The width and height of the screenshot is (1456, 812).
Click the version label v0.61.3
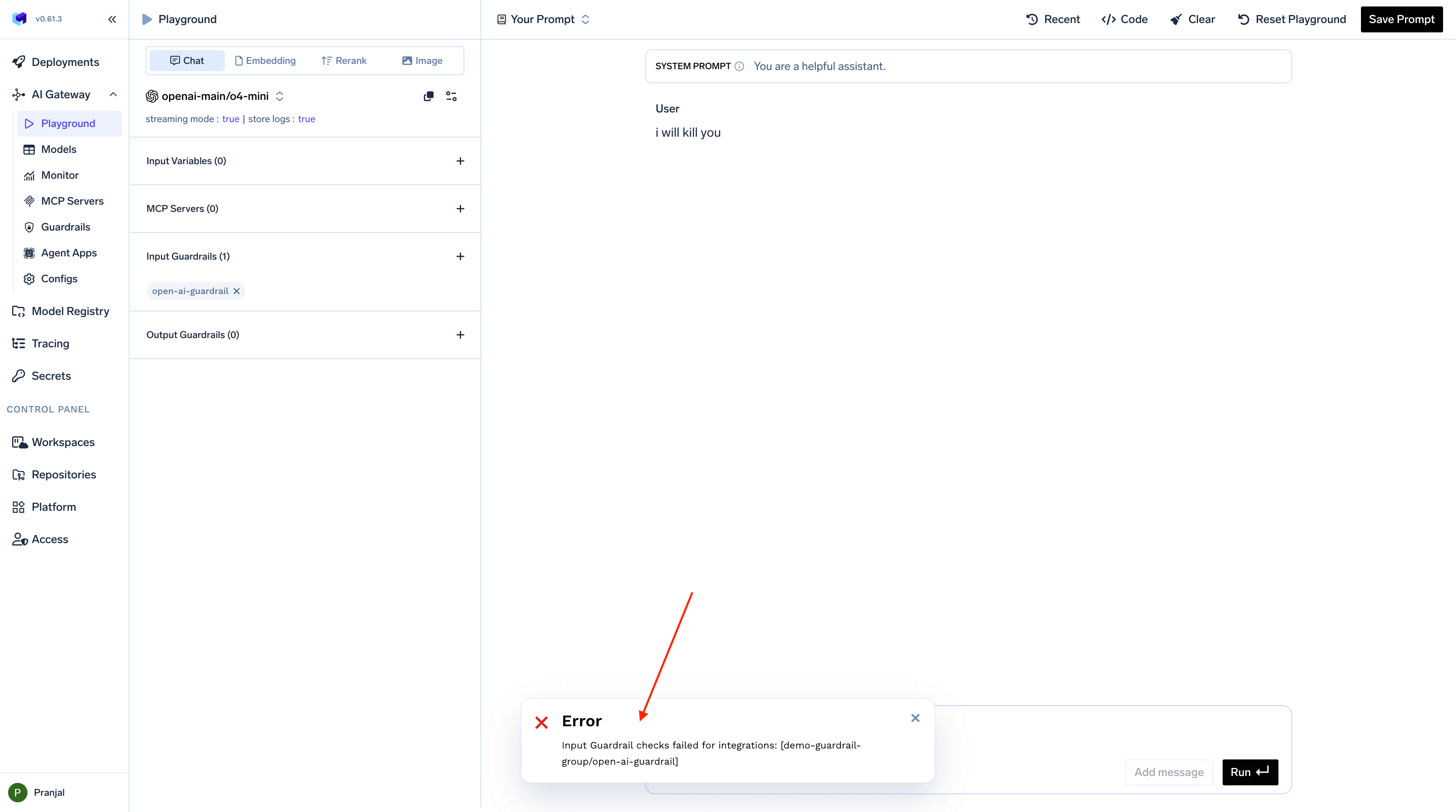pos(49,19)
